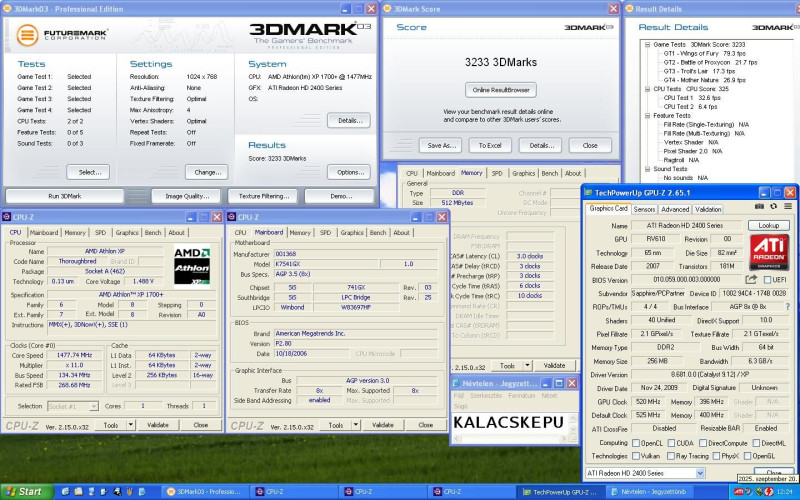Viewport: 800px width, 500px height.
Task: Click the Notepad horizontal scrollbar
Action: 512,438
